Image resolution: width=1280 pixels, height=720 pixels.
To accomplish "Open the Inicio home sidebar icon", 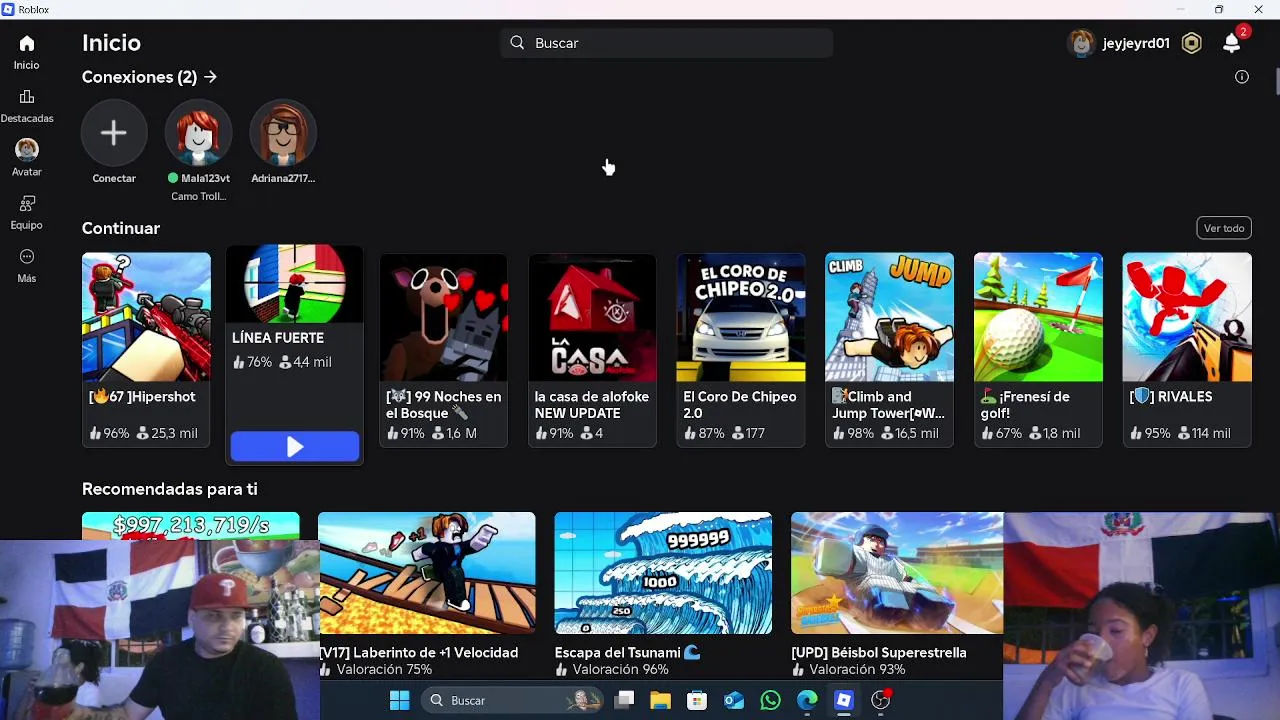I will pyautogui.click(x=27, y=44).
